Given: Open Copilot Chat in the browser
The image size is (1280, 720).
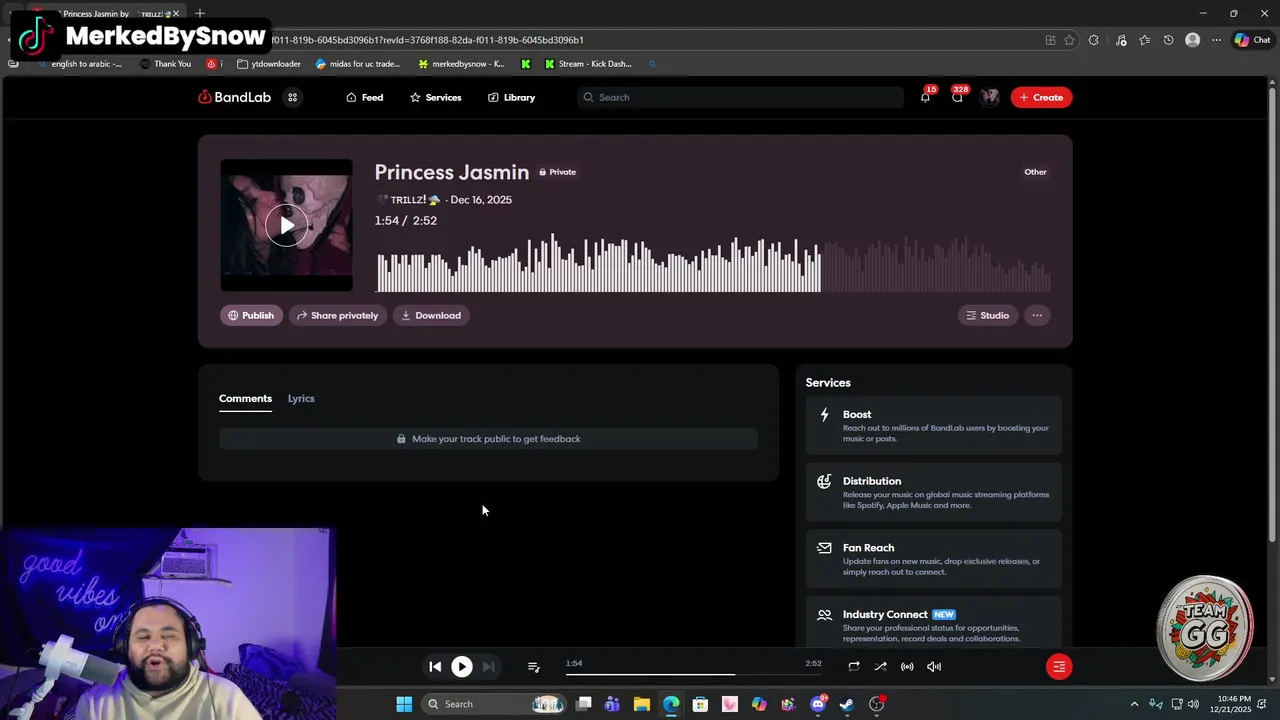Looking at the screenshot, I should 1252,40.
